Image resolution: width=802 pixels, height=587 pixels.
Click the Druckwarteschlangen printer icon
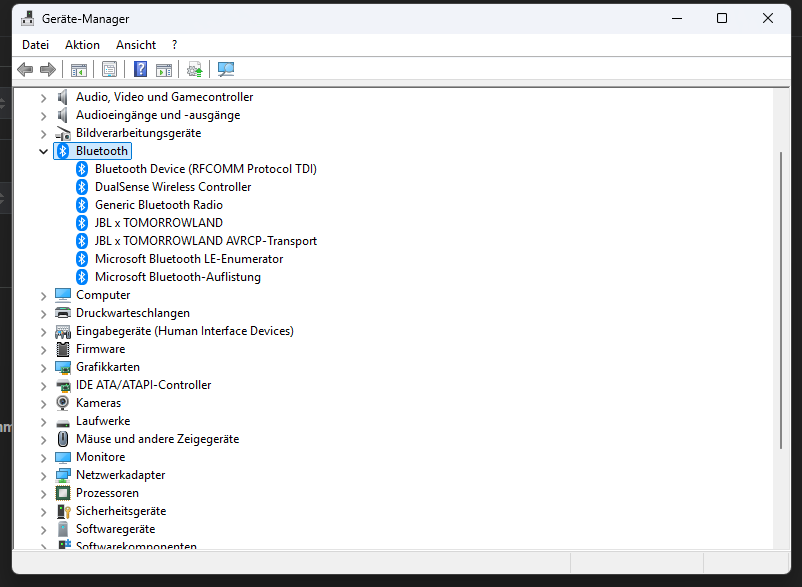(62, 313)
